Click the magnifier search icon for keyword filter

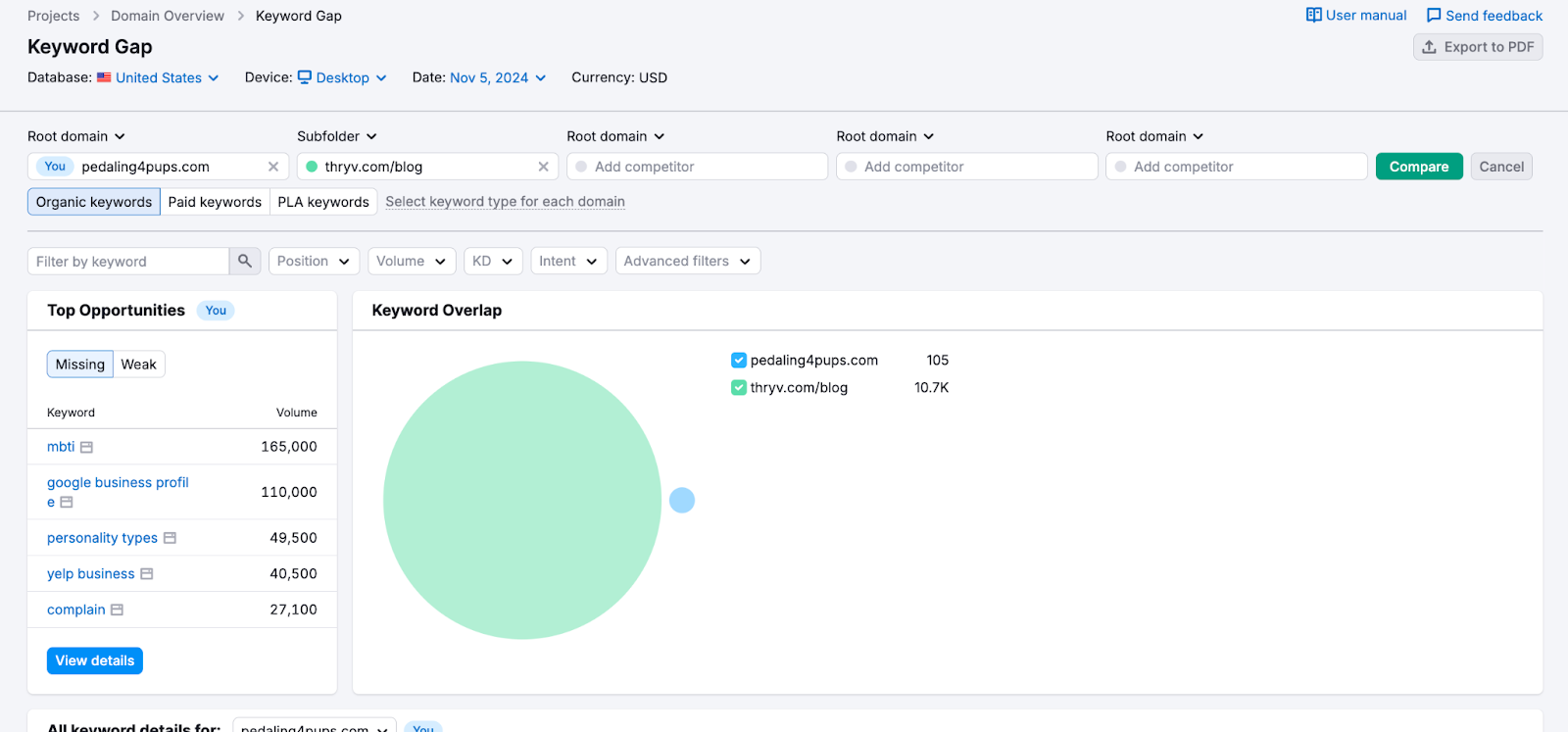point(245,261)
